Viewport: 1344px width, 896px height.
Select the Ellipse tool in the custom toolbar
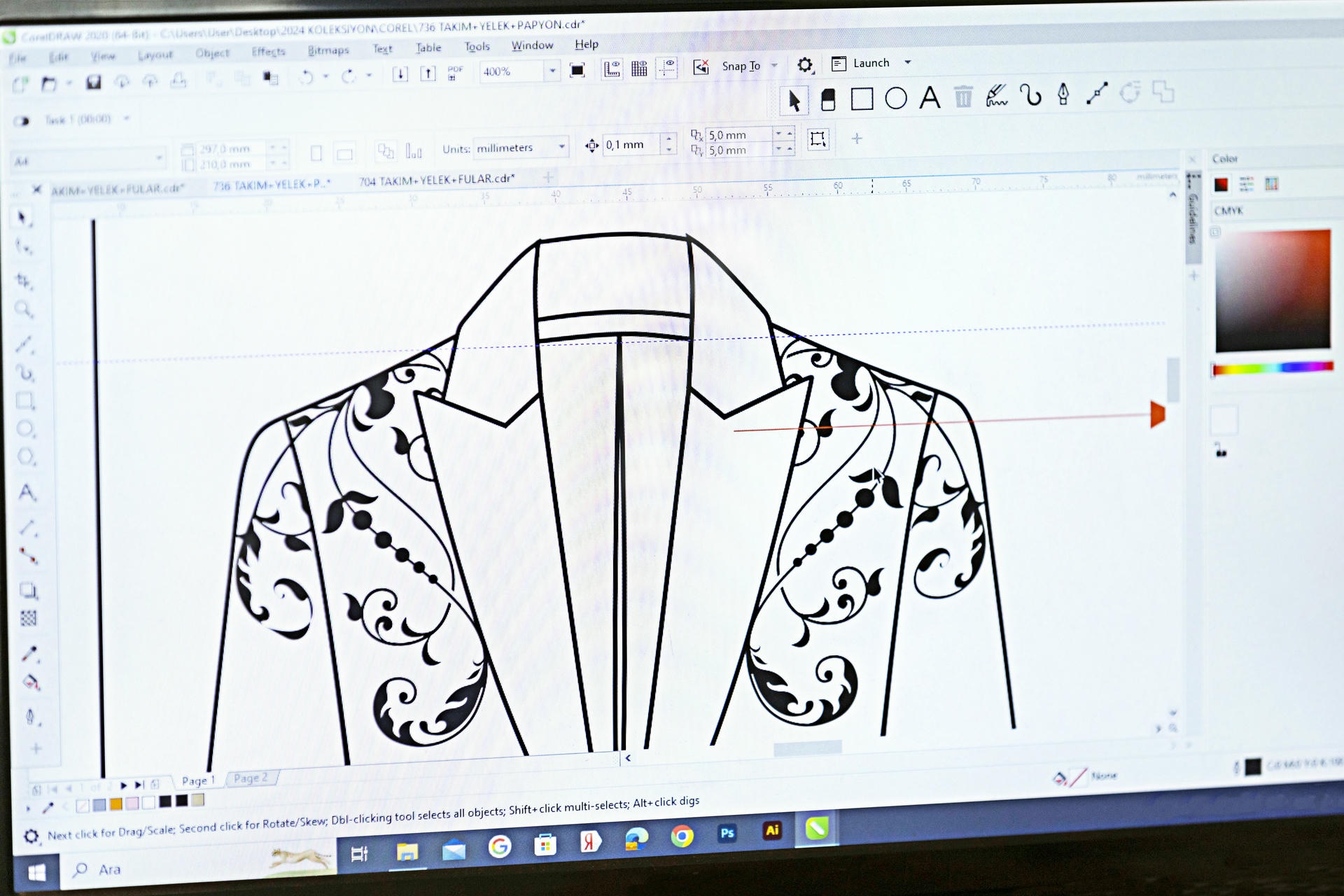coord(895,99)
